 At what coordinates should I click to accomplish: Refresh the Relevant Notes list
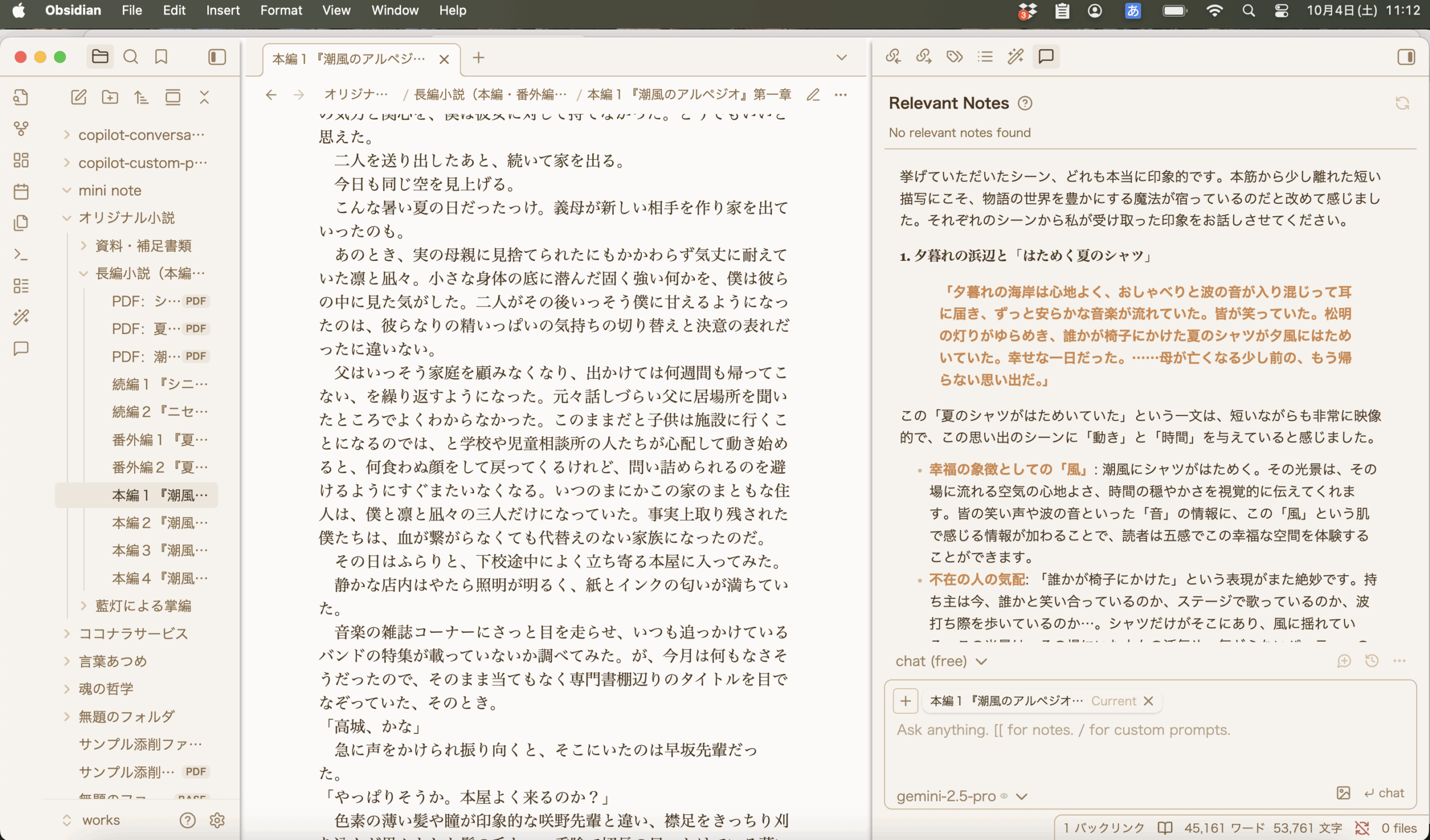(1402, 103)
